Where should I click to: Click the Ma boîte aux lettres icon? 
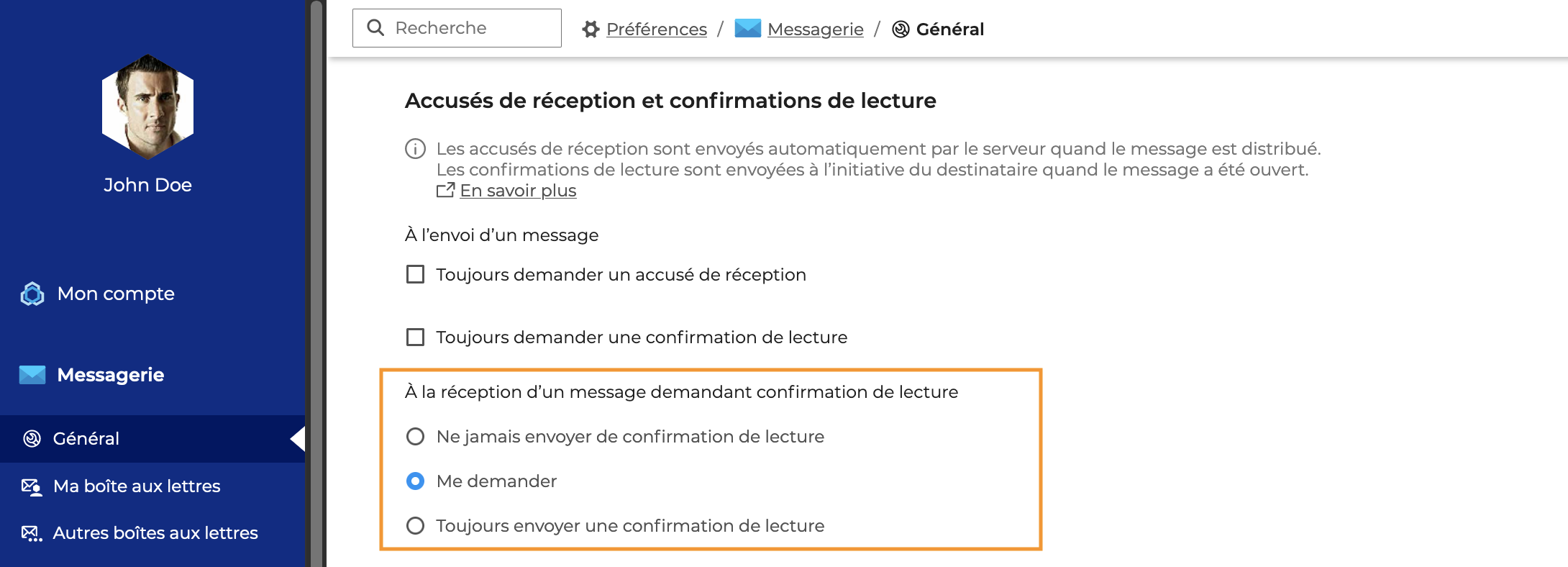click(x=32, y=486)
